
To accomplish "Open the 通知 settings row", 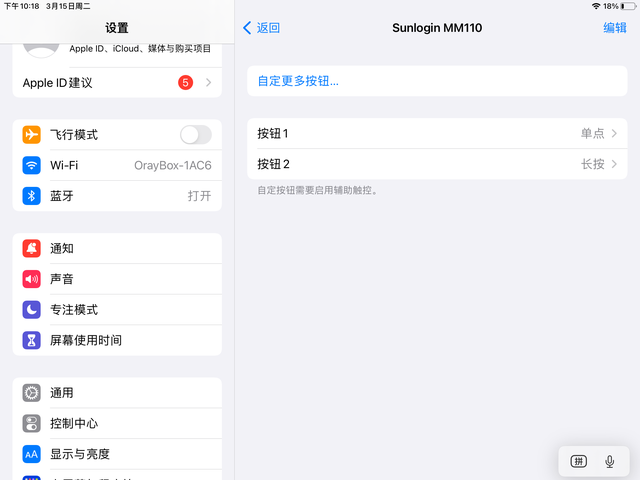I will point(117,249).
